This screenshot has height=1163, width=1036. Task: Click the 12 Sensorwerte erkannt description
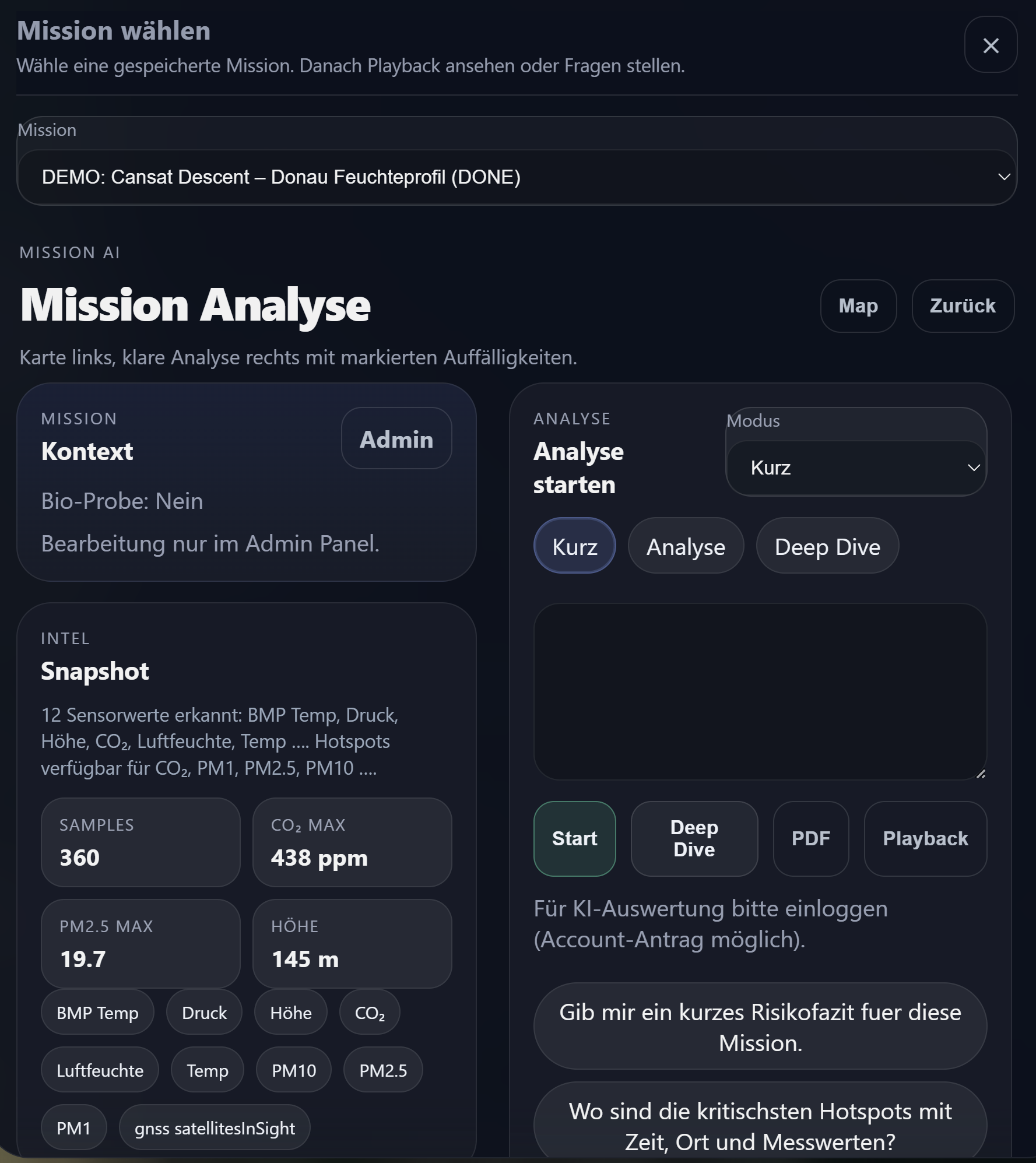[219, 742]
